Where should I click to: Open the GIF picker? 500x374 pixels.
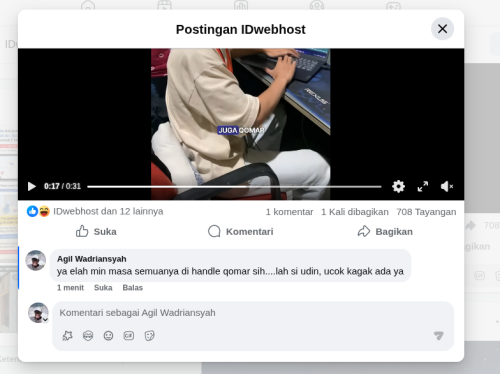coord(129,336)
